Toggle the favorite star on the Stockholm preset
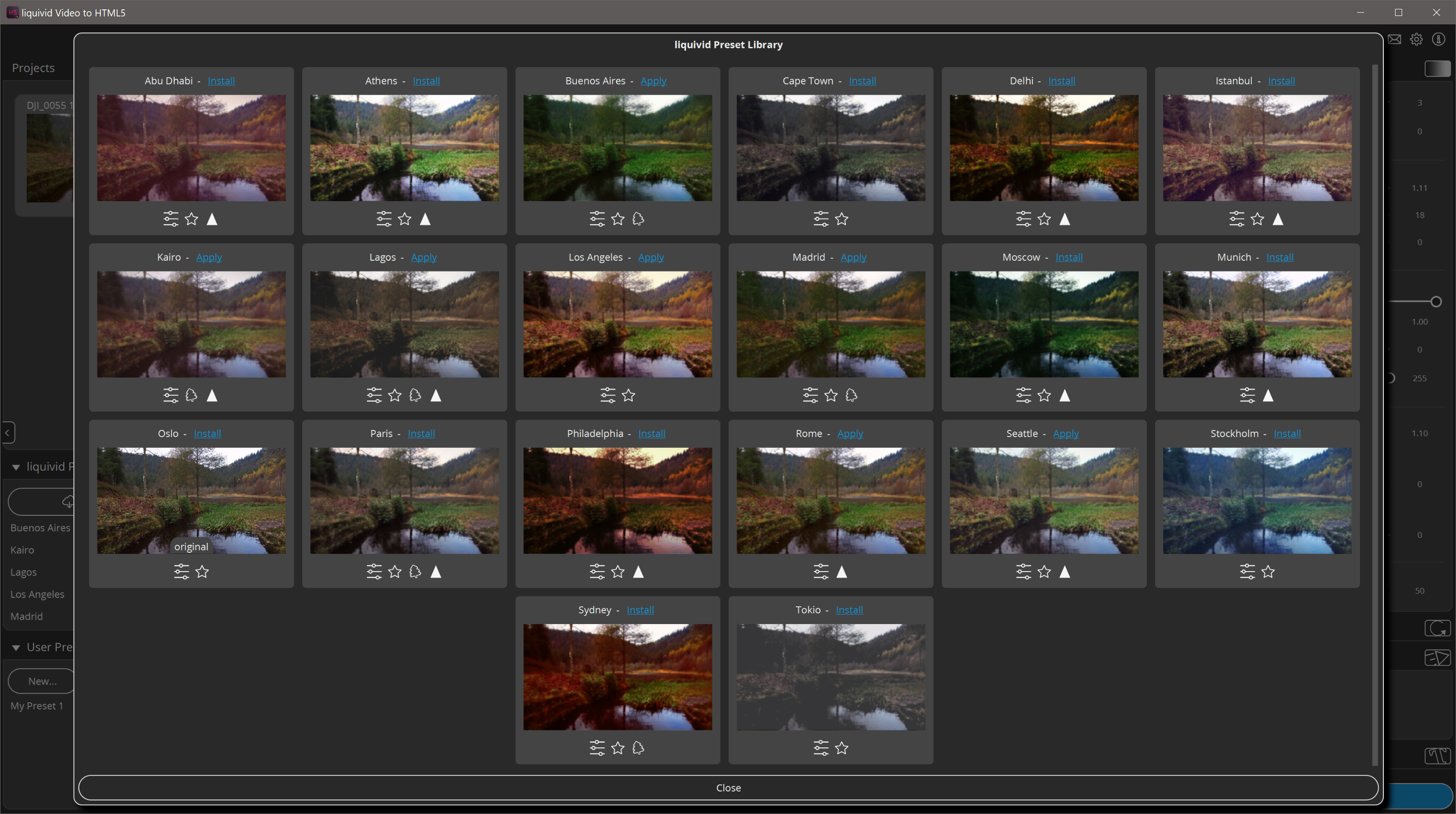The width and height of the screenshot is (1456, 814). pyautogui.click(x=1269, y=571)
